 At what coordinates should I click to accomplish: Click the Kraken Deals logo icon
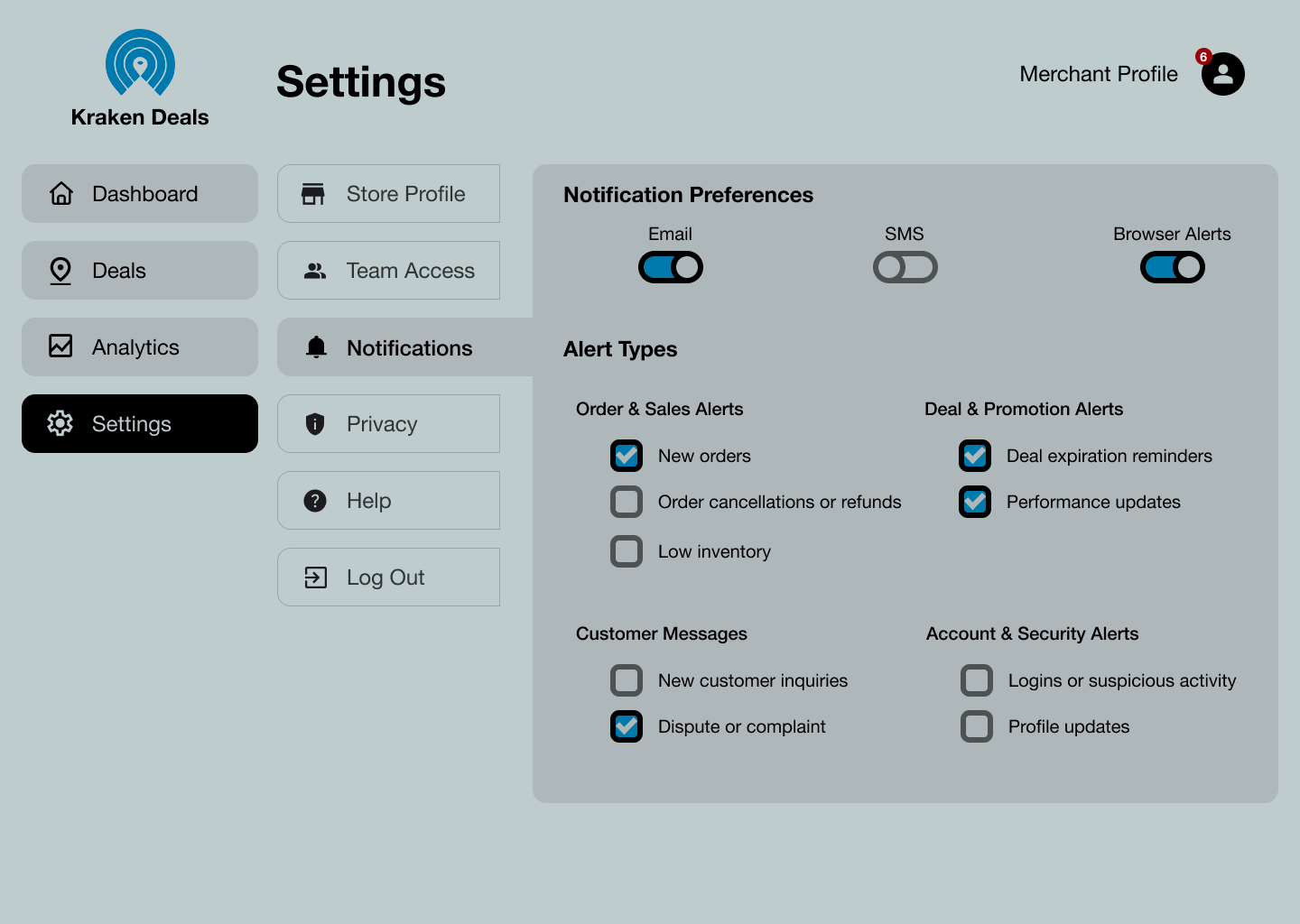pos(140,62)
